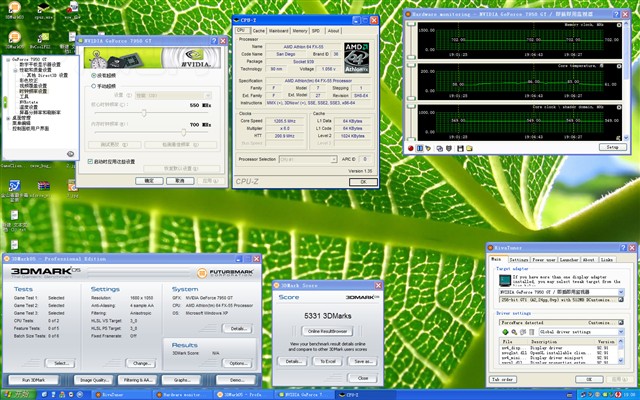
Task: Click the magnifier icon in RivaTuner driver settings
Action: pyautogui.click(x=514, y=332)
